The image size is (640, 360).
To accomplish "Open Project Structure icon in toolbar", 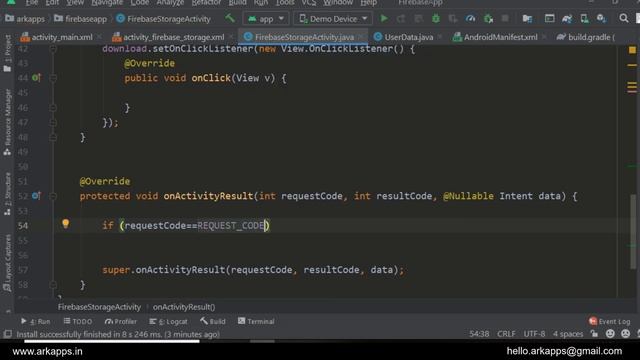I will pyautogui.click(x=527, y=18).
